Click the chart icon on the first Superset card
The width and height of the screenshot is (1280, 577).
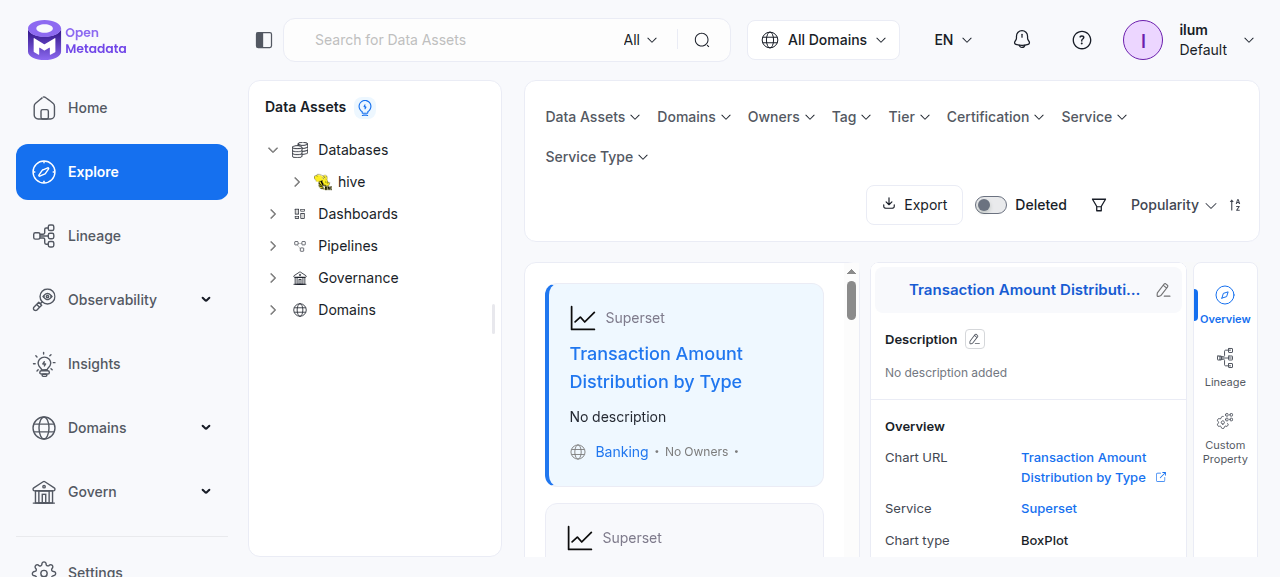583,318
